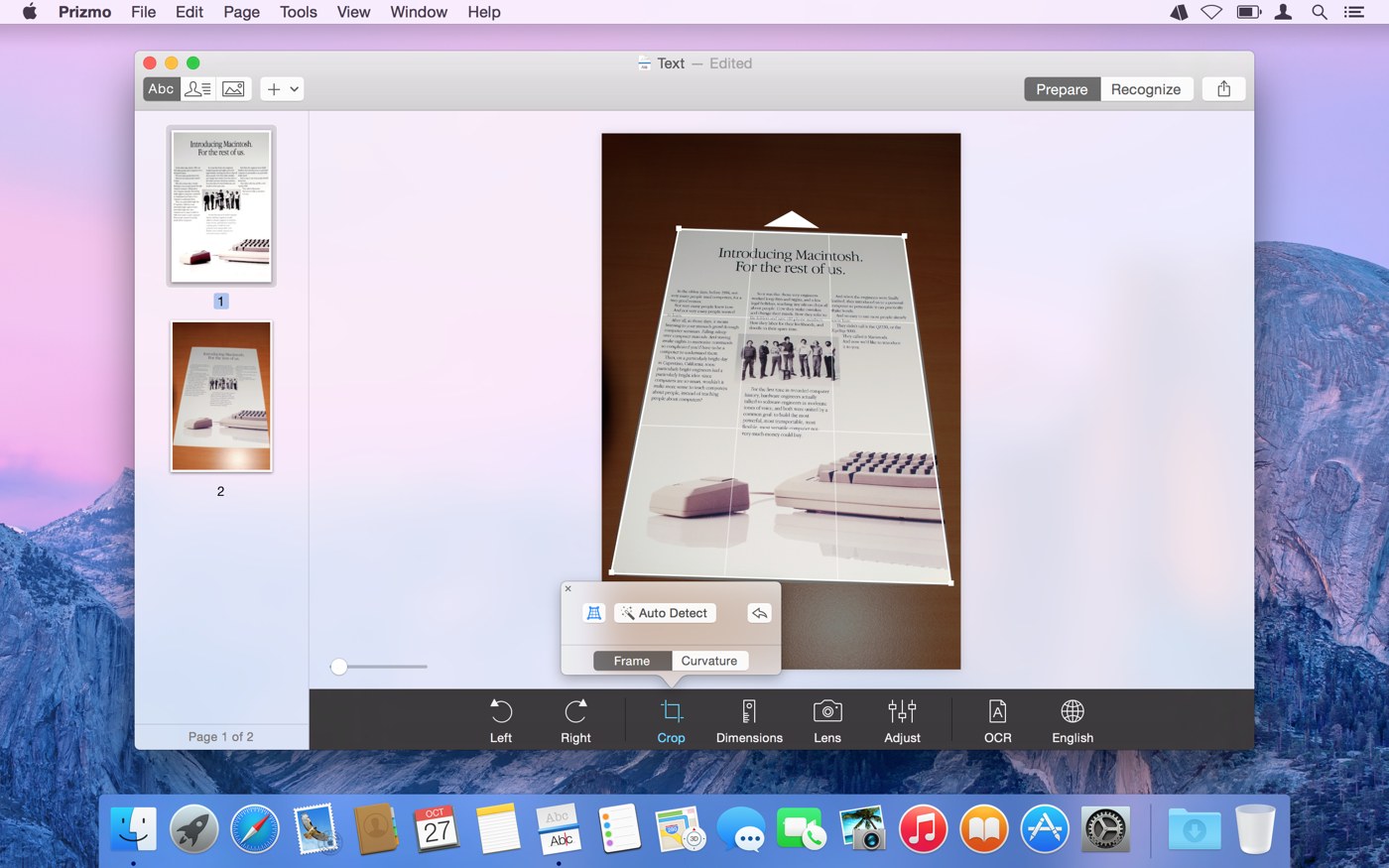The width and height of the screenshot is (1389, 868).
Task: Click the undo arrow in crop popover
Action: point(759,613)
